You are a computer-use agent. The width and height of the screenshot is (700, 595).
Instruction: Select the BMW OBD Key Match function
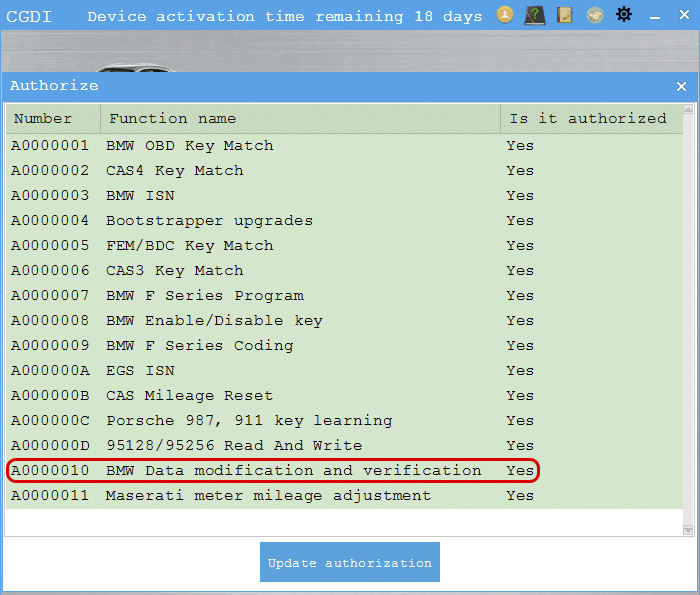[190, 146]
